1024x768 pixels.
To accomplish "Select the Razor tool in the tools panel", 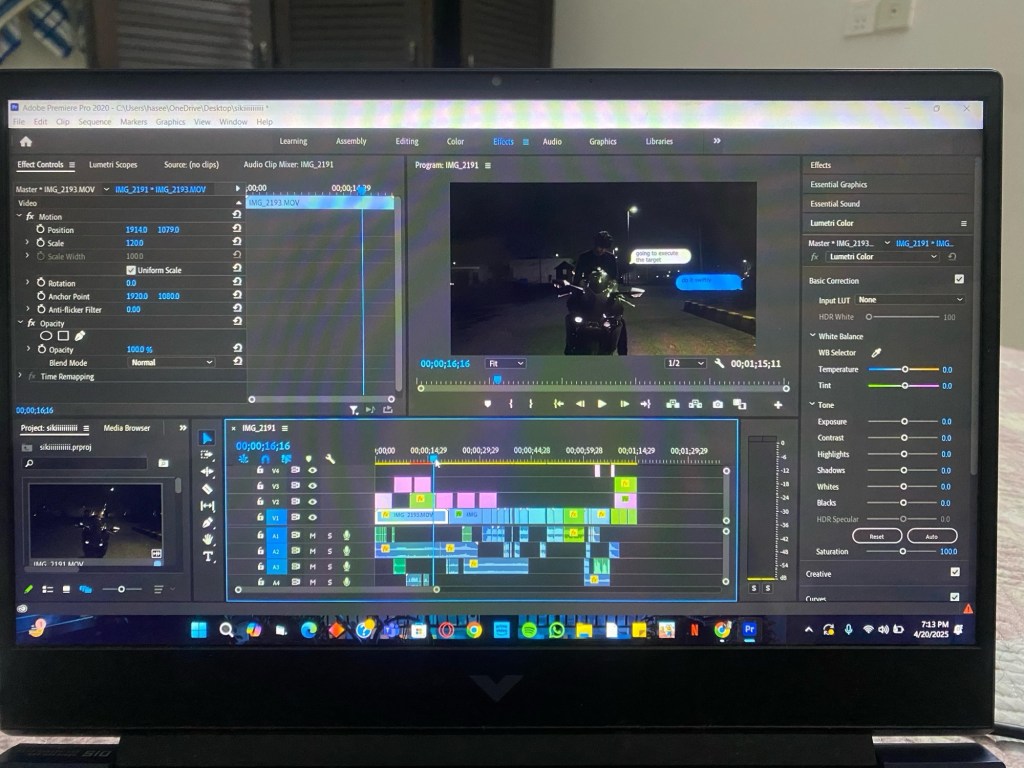I will pos(207,489).
